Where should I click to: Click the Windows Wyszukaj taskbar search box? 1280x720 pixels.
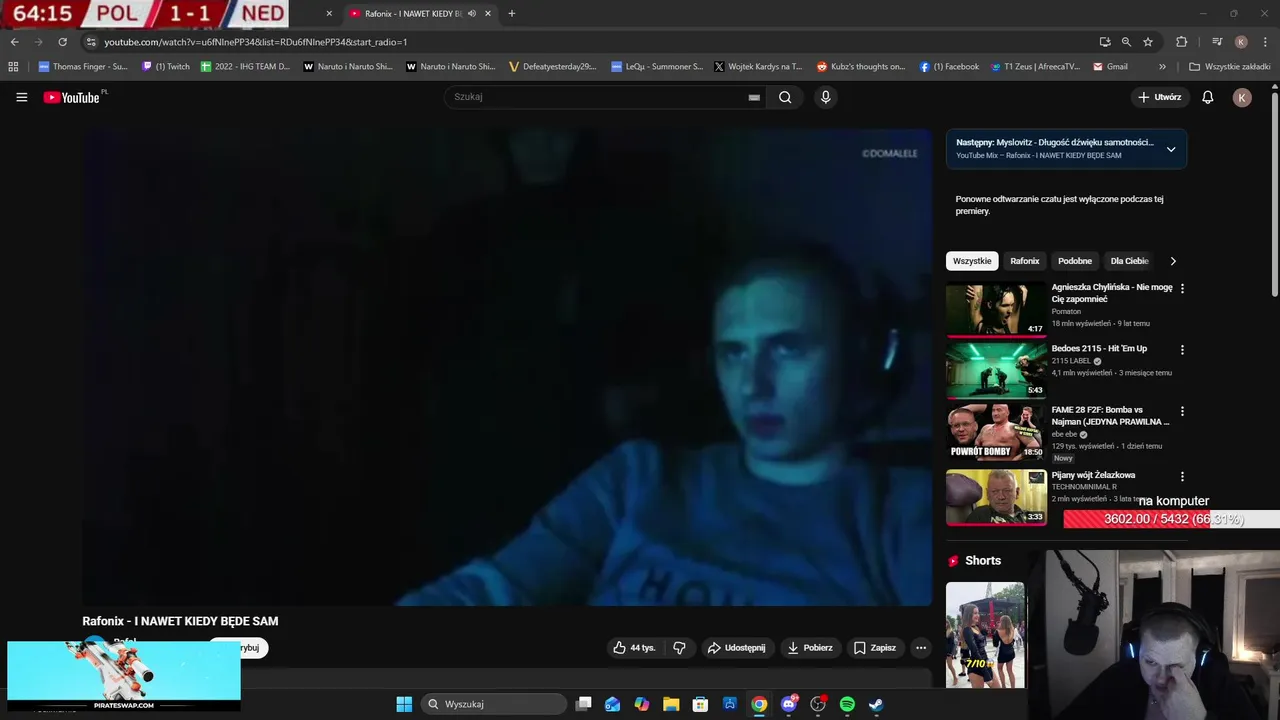(x=495, y=704)
